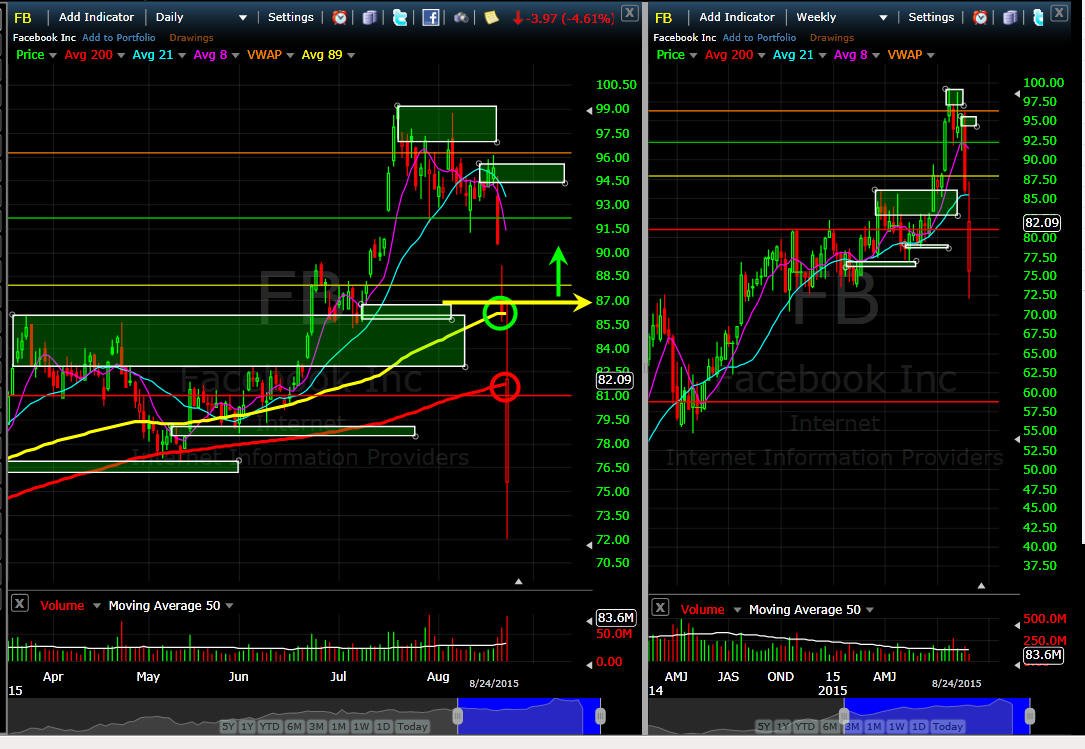
Task: Click left range slider handle in Daily chart
Action: 457,716
